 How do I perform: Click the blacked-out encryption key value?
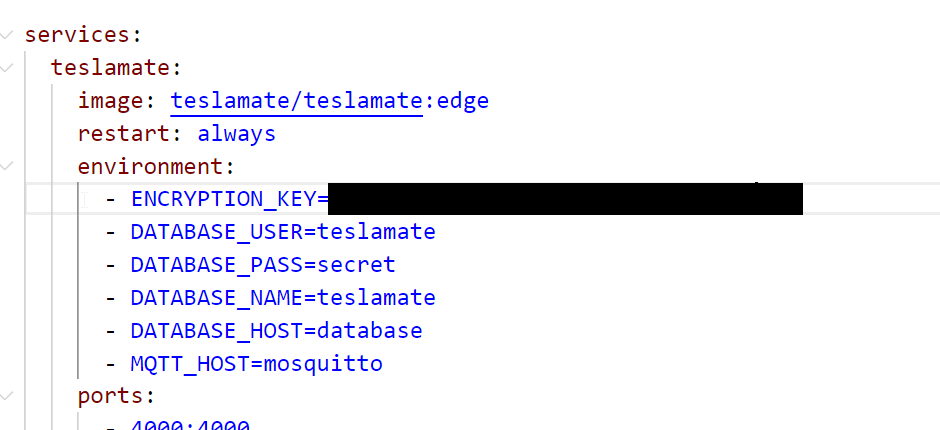click(x=565, y=199)
